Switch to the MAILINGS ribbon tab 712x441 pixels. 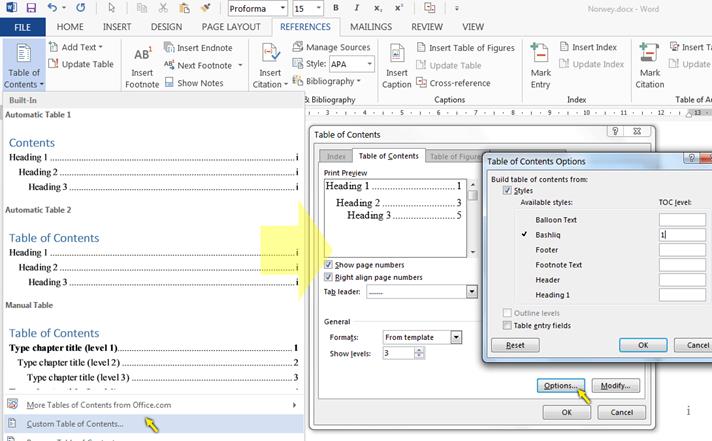click(370, 26)
